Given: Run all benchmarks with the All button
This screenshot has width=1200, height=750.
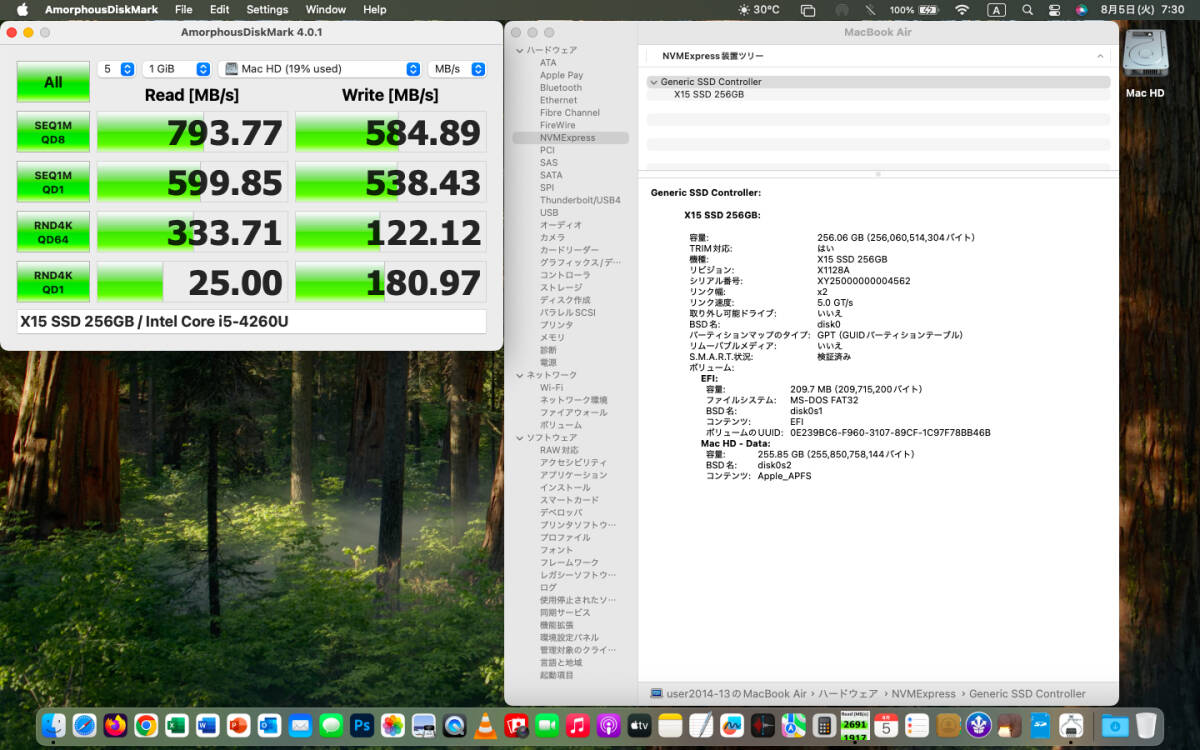Looking at the screenshot, I should [53, 82].
